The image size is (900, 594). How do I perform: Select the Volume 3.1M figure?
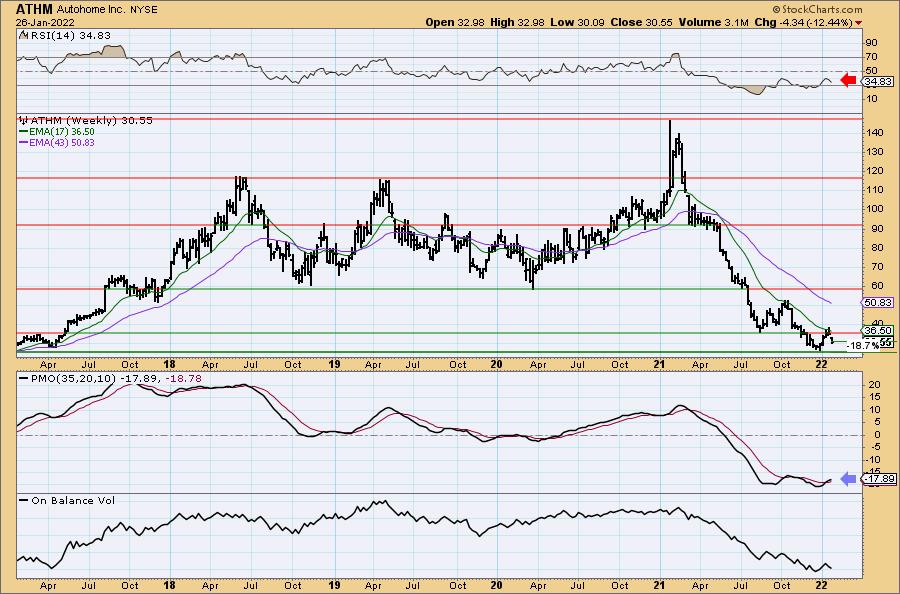pos(714,22)
